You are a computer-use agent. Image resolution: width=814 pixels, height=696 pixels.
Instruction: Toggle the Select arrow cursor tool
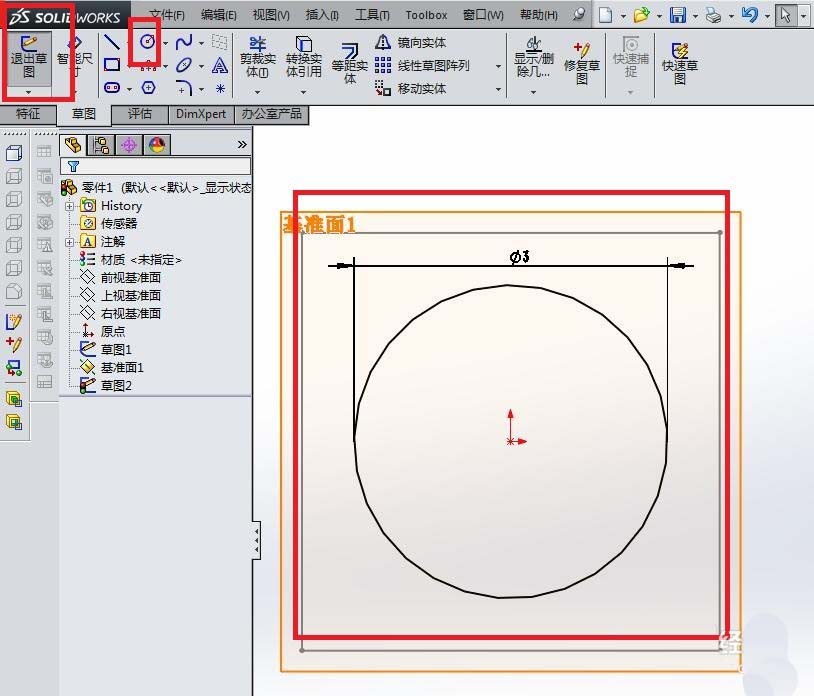786,15
